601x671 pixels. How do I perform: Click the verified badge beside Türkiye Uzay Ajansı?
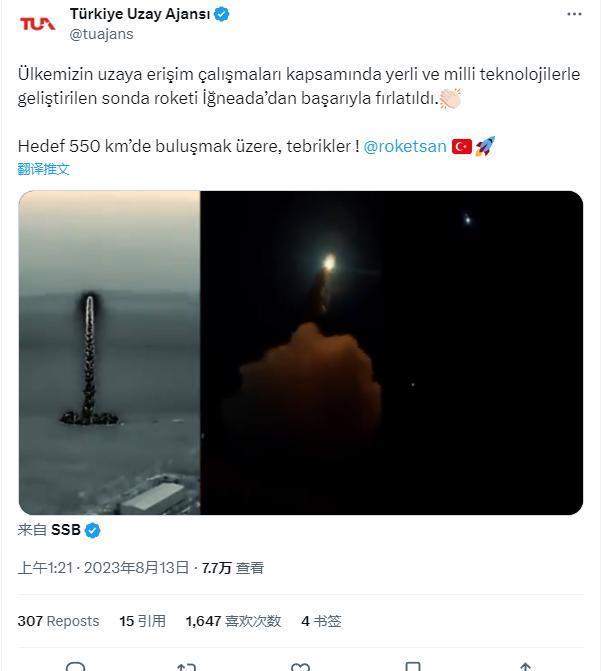coord(221,14)
